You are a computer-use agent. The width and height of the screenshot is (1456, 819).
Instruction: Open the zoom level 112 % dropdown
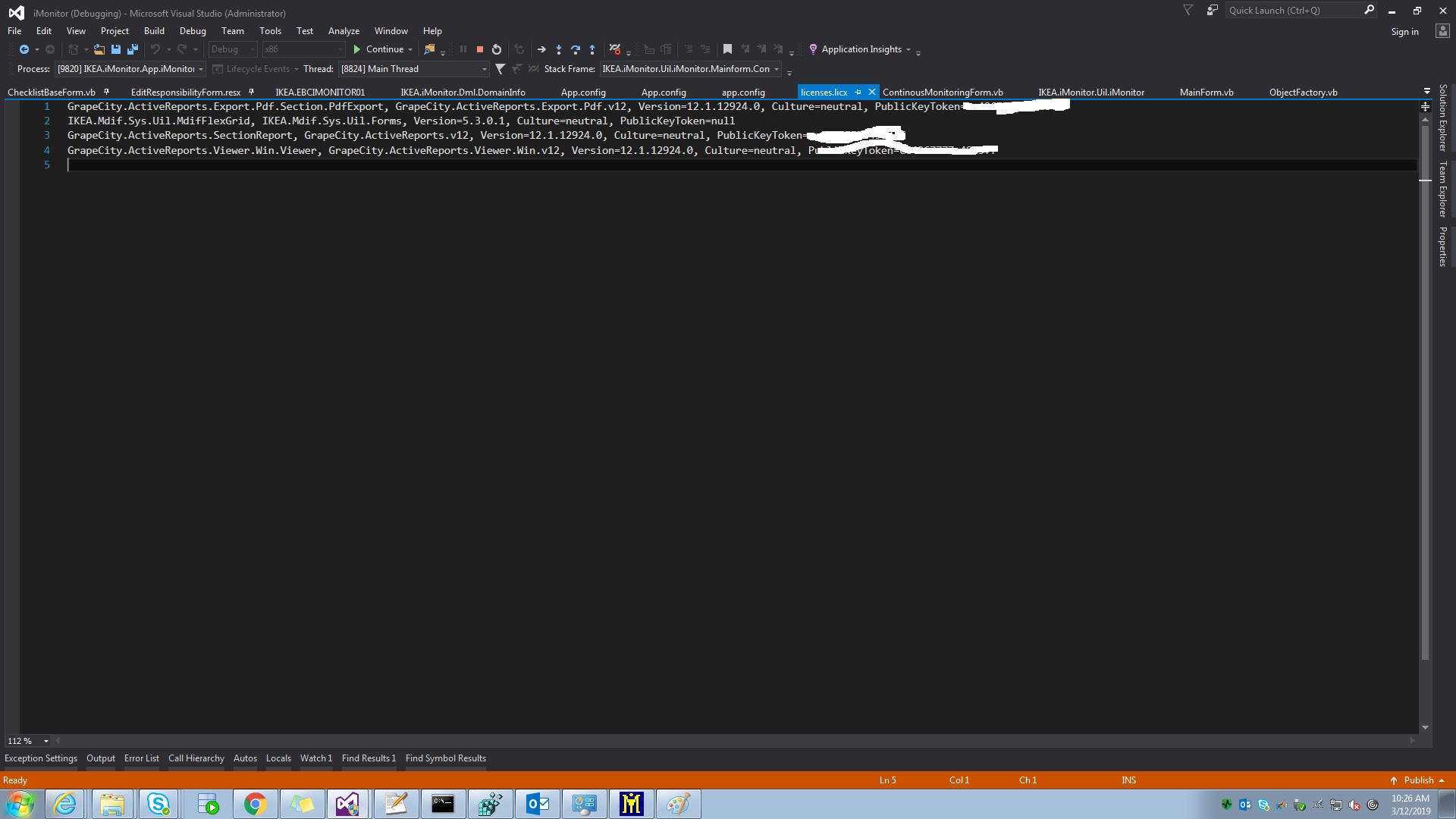[x=46, y=741]
